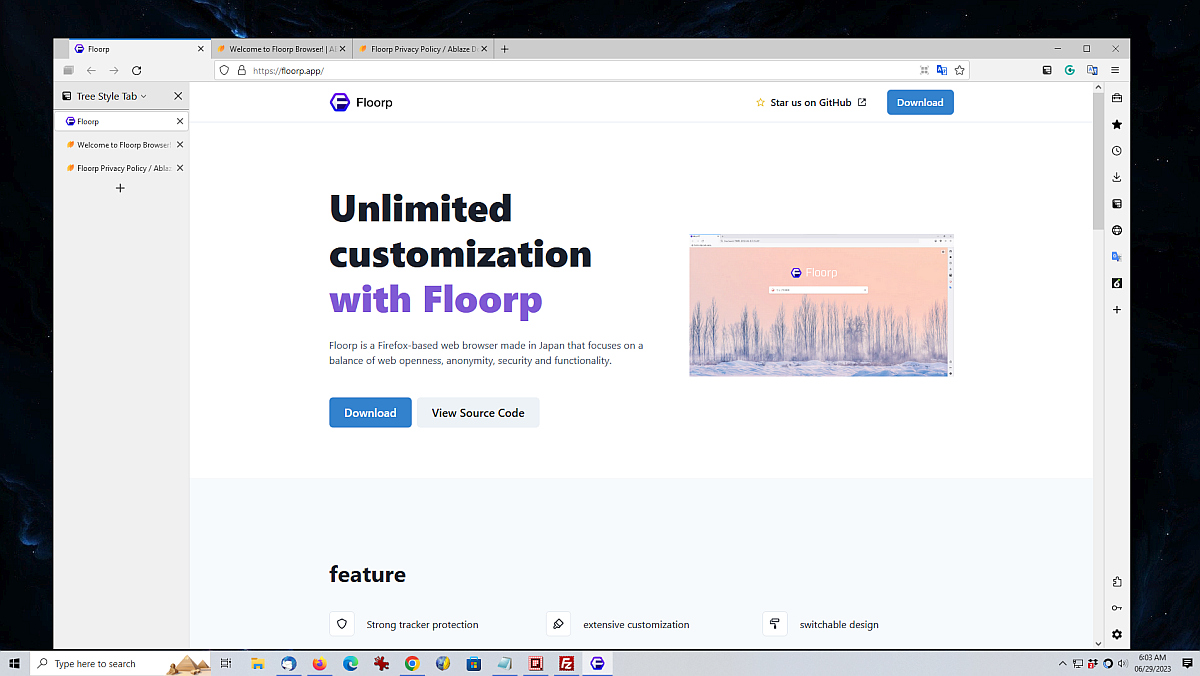The width and height of the screenshot is (1200, 676).
Task: Open Task View on the taskbar
Action: [x=227, y=663]
